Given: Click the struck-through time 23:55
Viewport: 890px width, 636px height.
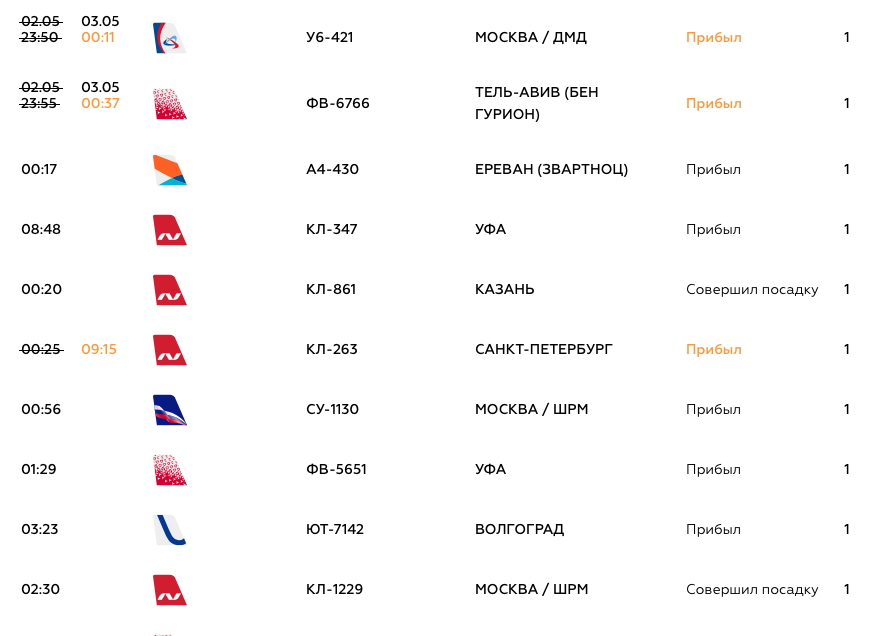Looking at the screenshot, I should 40,103.
